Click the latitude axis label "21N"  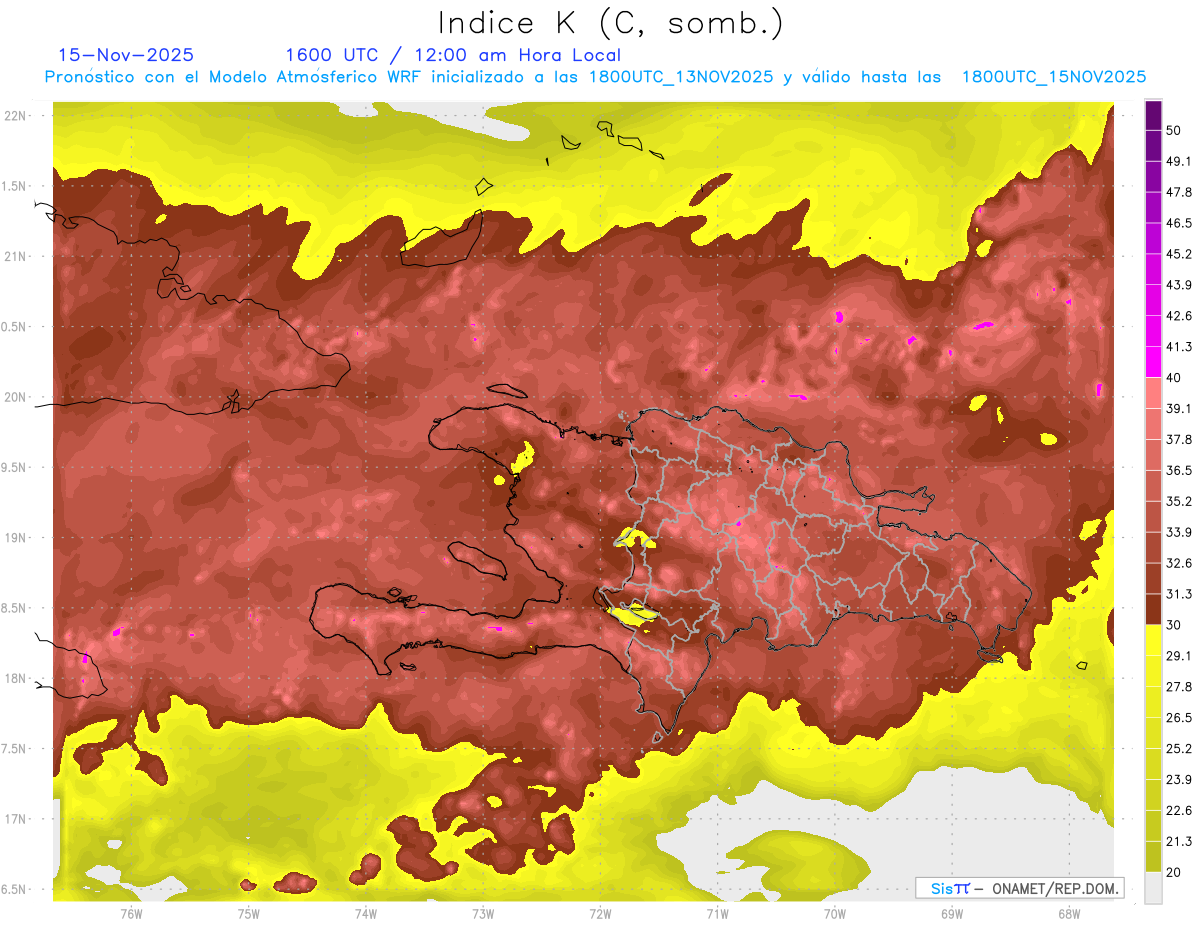click(17, 257)
